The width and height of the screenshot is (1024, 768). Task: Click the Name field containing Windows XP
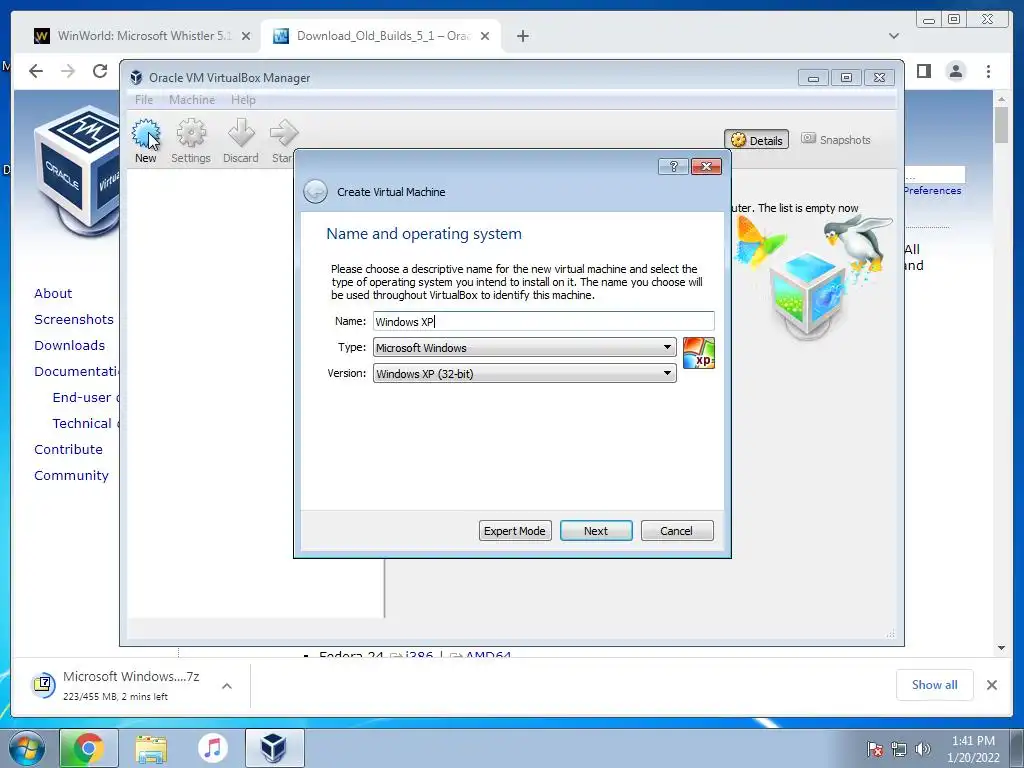[x=543, y=321]
